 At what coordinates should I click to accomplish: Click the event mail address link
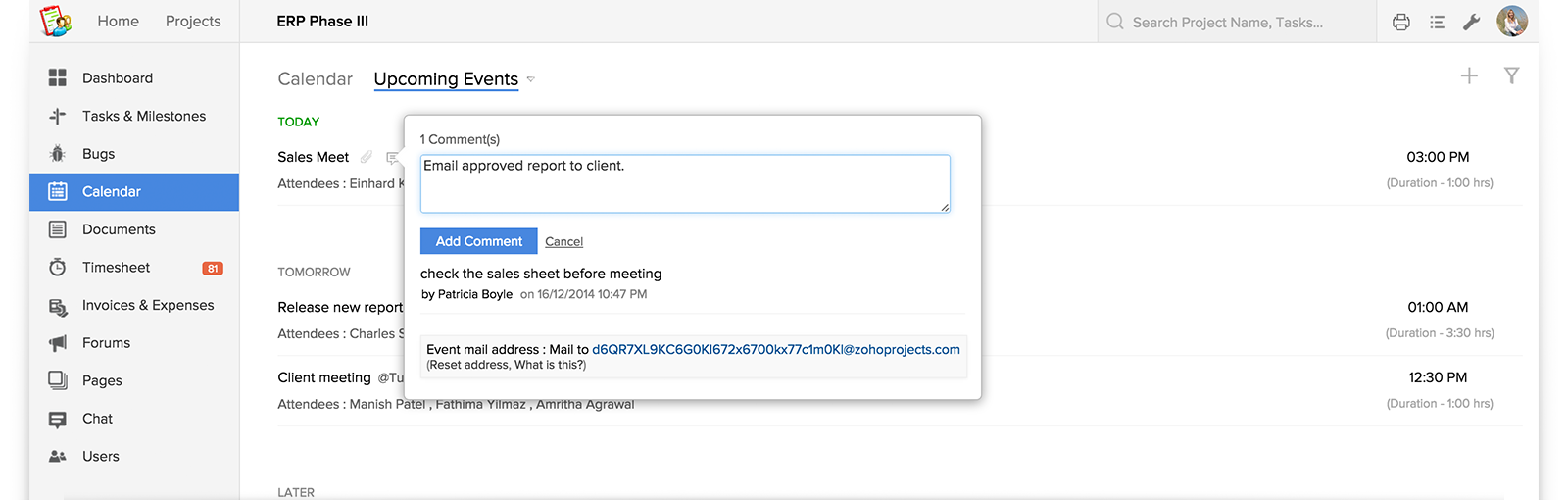point(775,349)
